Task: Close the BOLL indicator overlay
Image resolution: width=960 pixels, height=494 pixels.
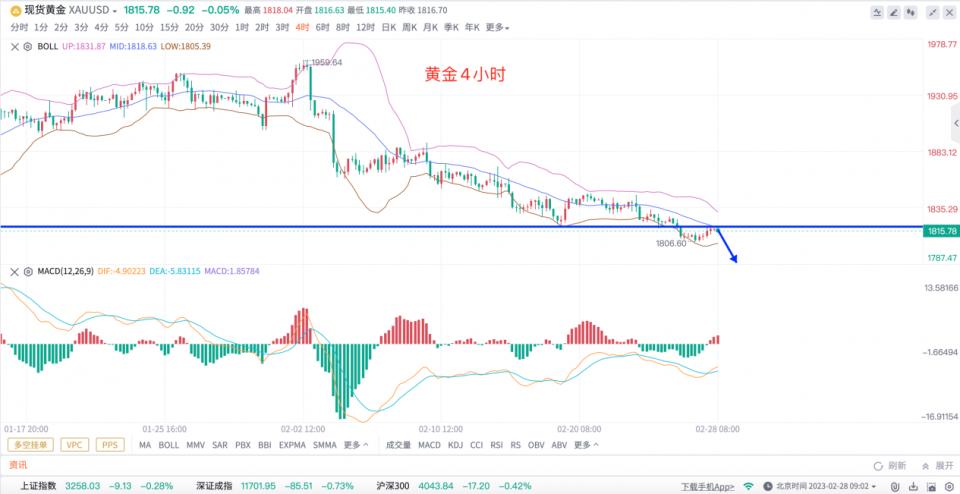Action: 14,46
